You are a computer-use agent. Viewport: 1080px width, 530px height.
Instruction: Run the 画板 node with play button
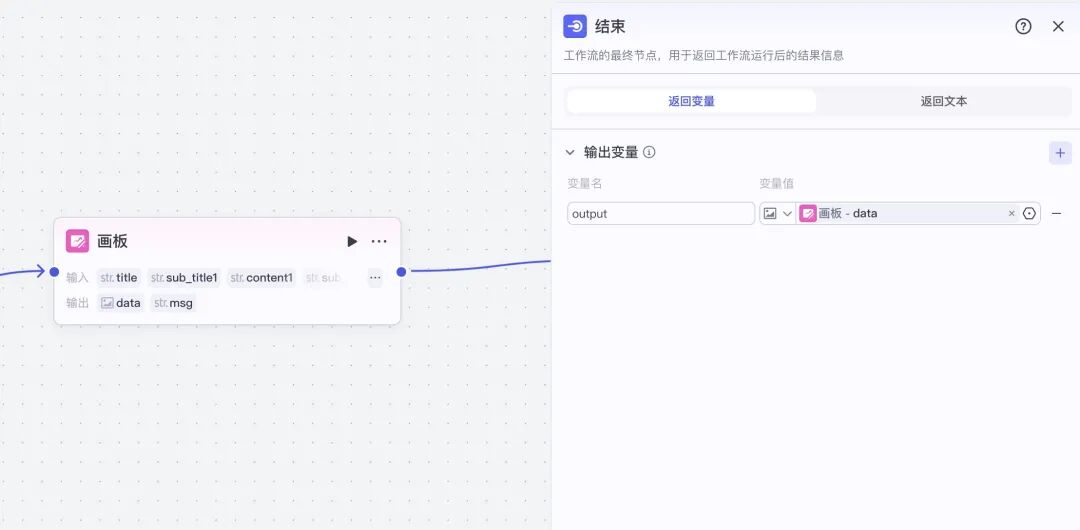[352, 241]
